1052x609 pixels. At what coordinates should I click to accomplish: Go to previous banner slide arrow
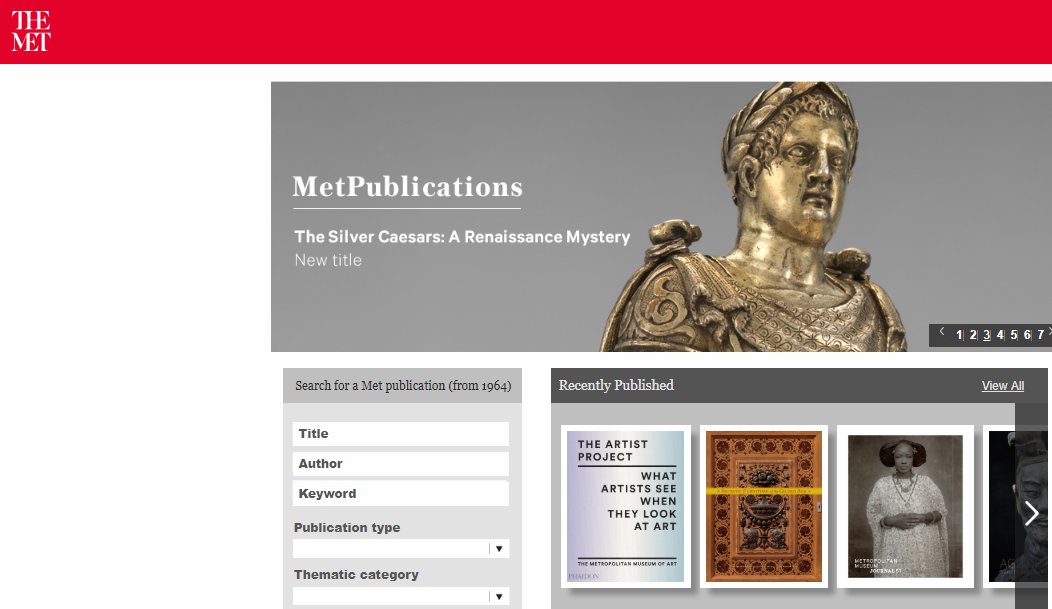point(942,331)
